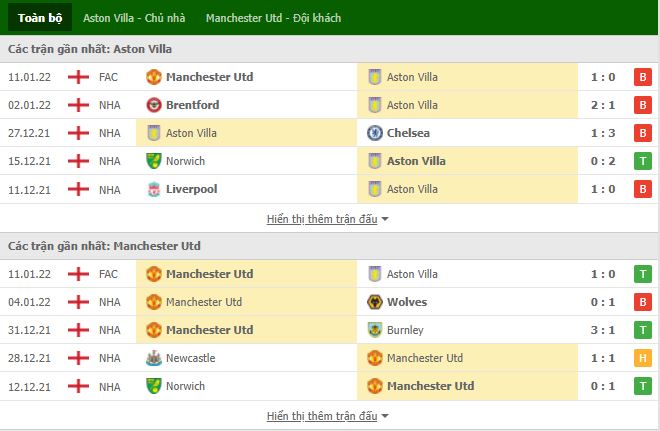Open the Chelsea team link
The width and height of the screenshot is (660, 431).
tap(408, 133)
